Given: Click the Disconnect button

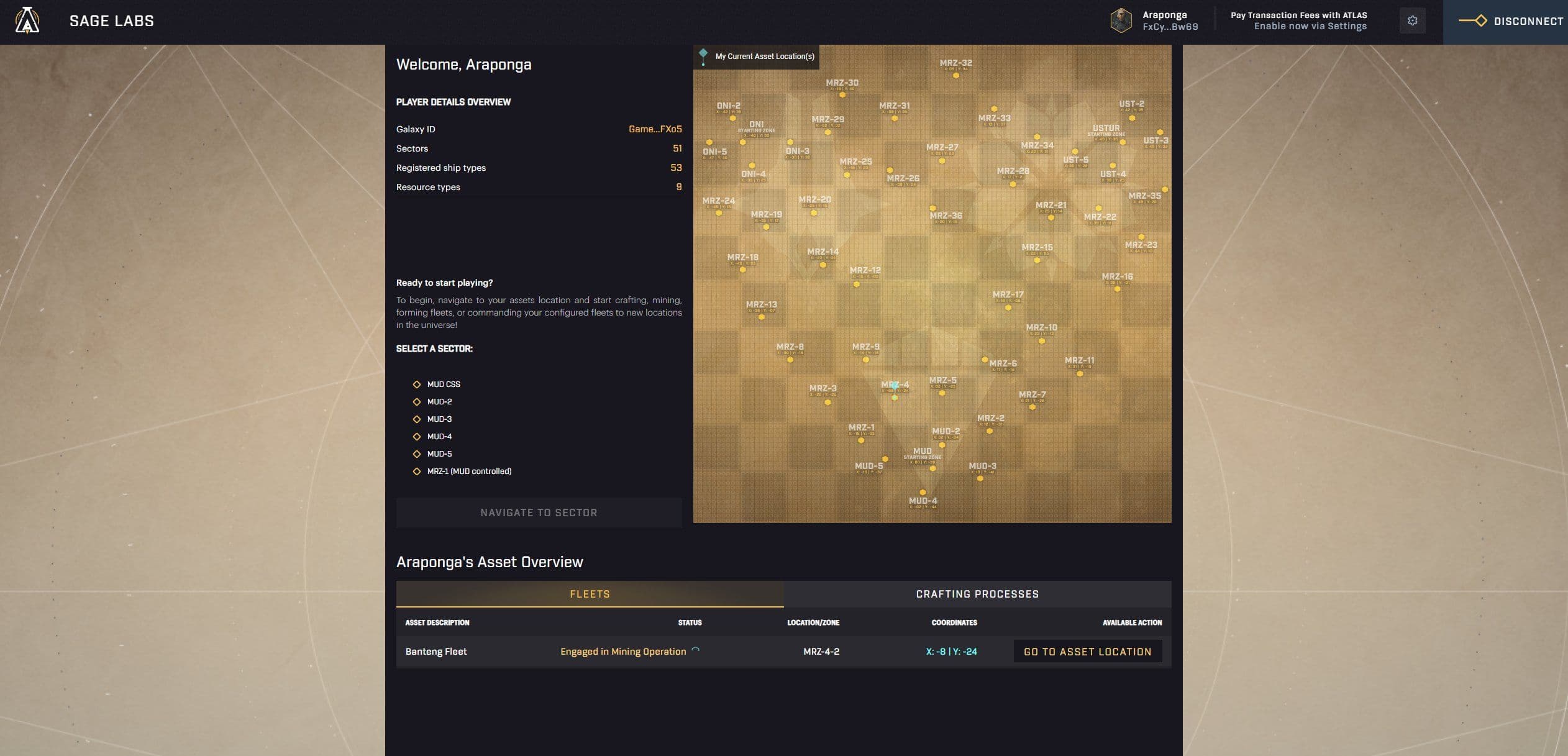Looking at the screenshot, I should (1506, 21).
